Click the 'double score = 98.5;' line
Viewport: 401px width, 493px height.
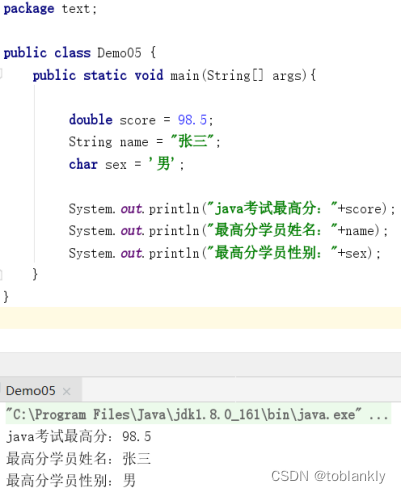point(141,120)
